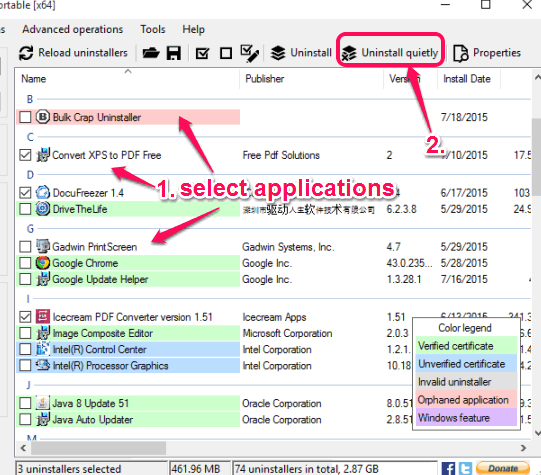Click the Icecream PDF Converter icon
Screen dimensions: 541x475
click(43, 317)
